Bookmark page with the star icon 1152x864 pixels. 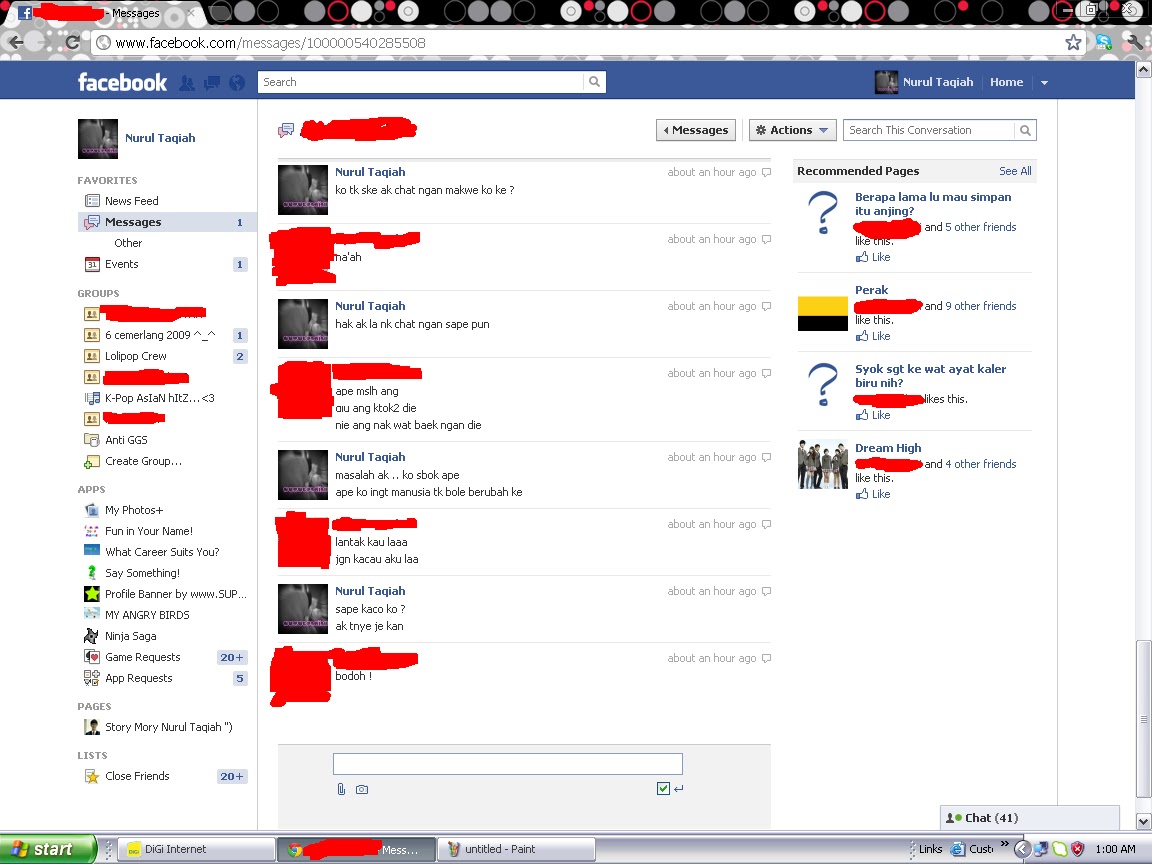1073,43
